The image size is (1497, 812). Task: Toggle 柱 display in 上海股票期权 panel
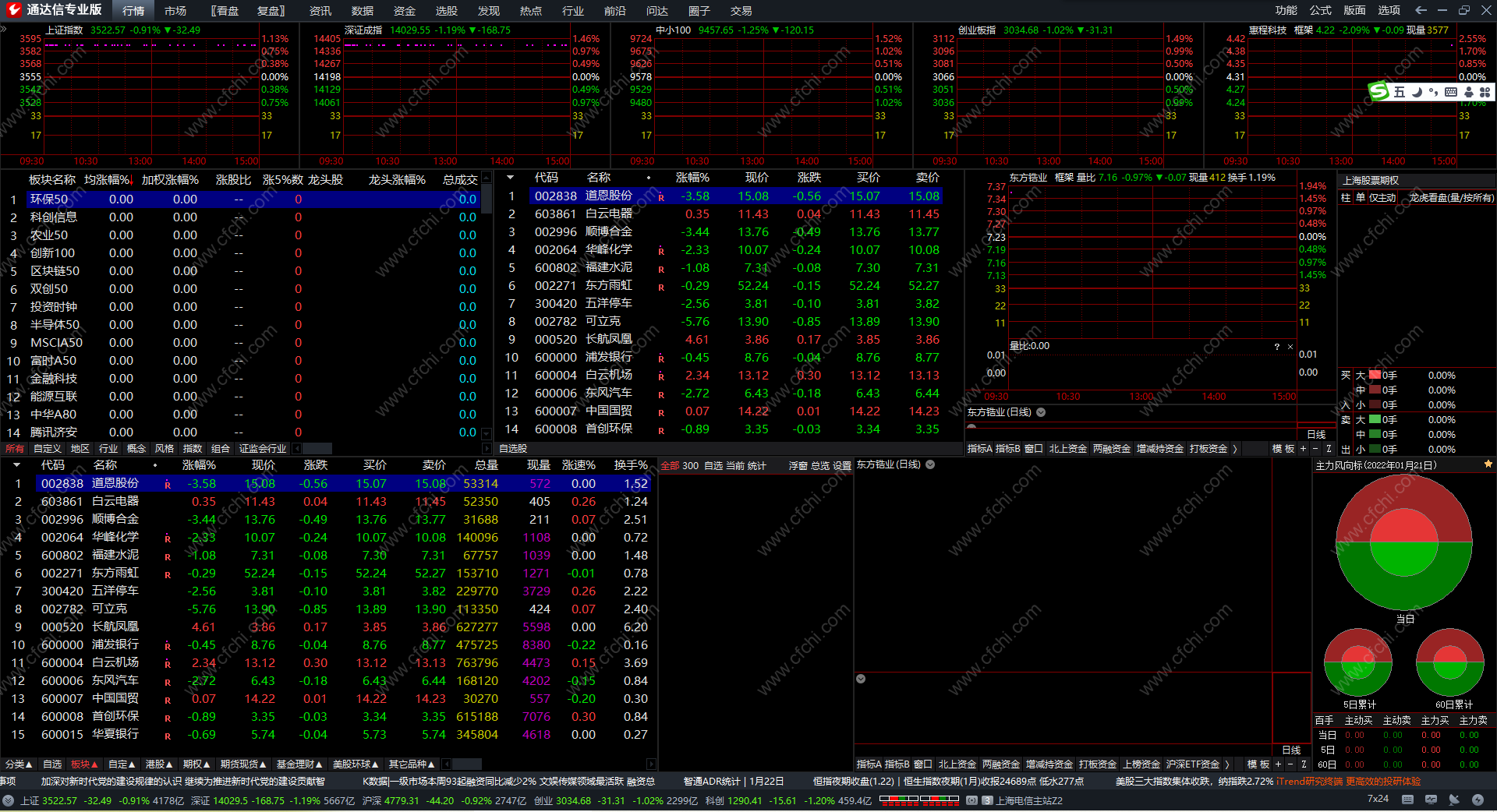(x=1346, y=198)
